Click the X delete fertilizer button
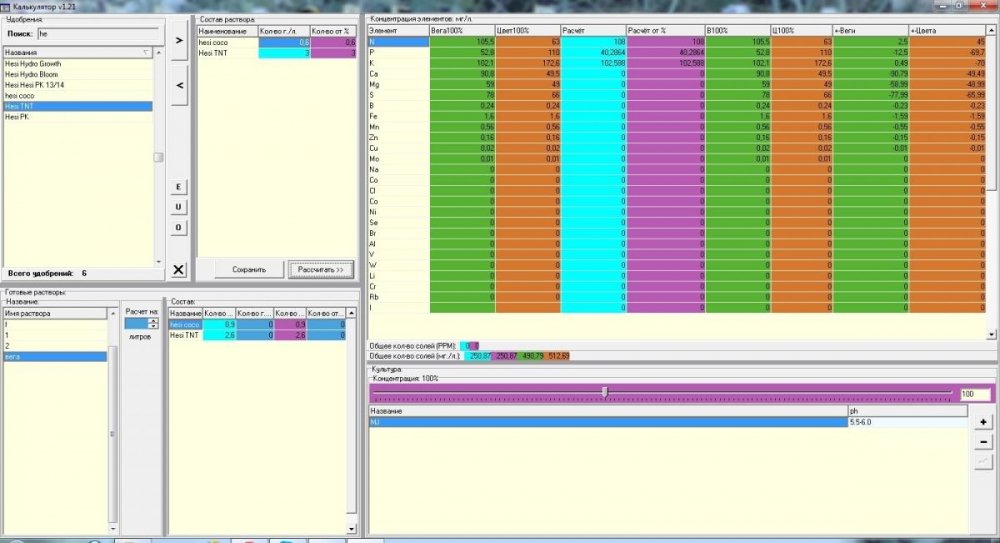The image size is (1000, 543). 179,270
